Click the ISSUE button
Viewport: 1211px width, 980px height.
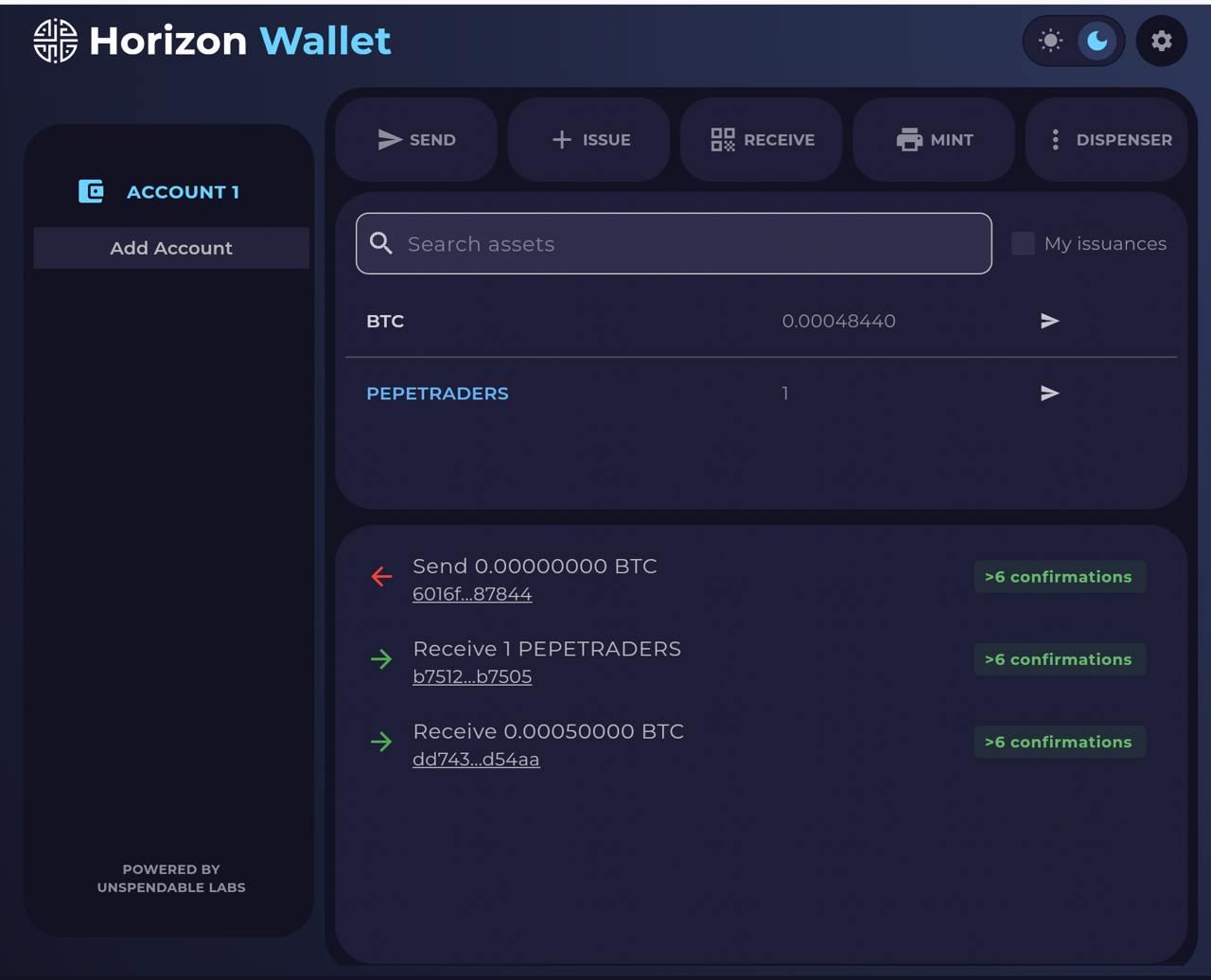point(589,140)
